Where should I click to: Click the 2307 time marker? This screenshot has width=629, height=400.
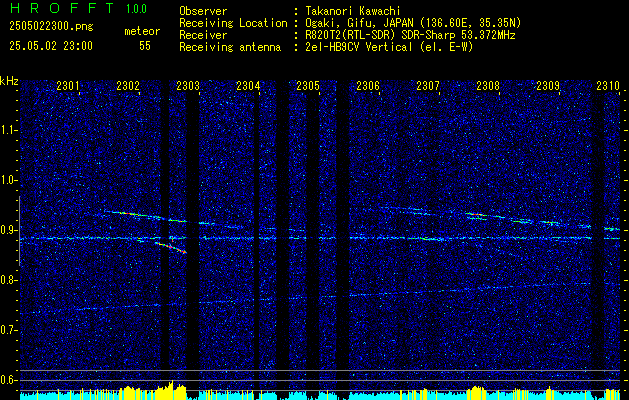[428, 85]
